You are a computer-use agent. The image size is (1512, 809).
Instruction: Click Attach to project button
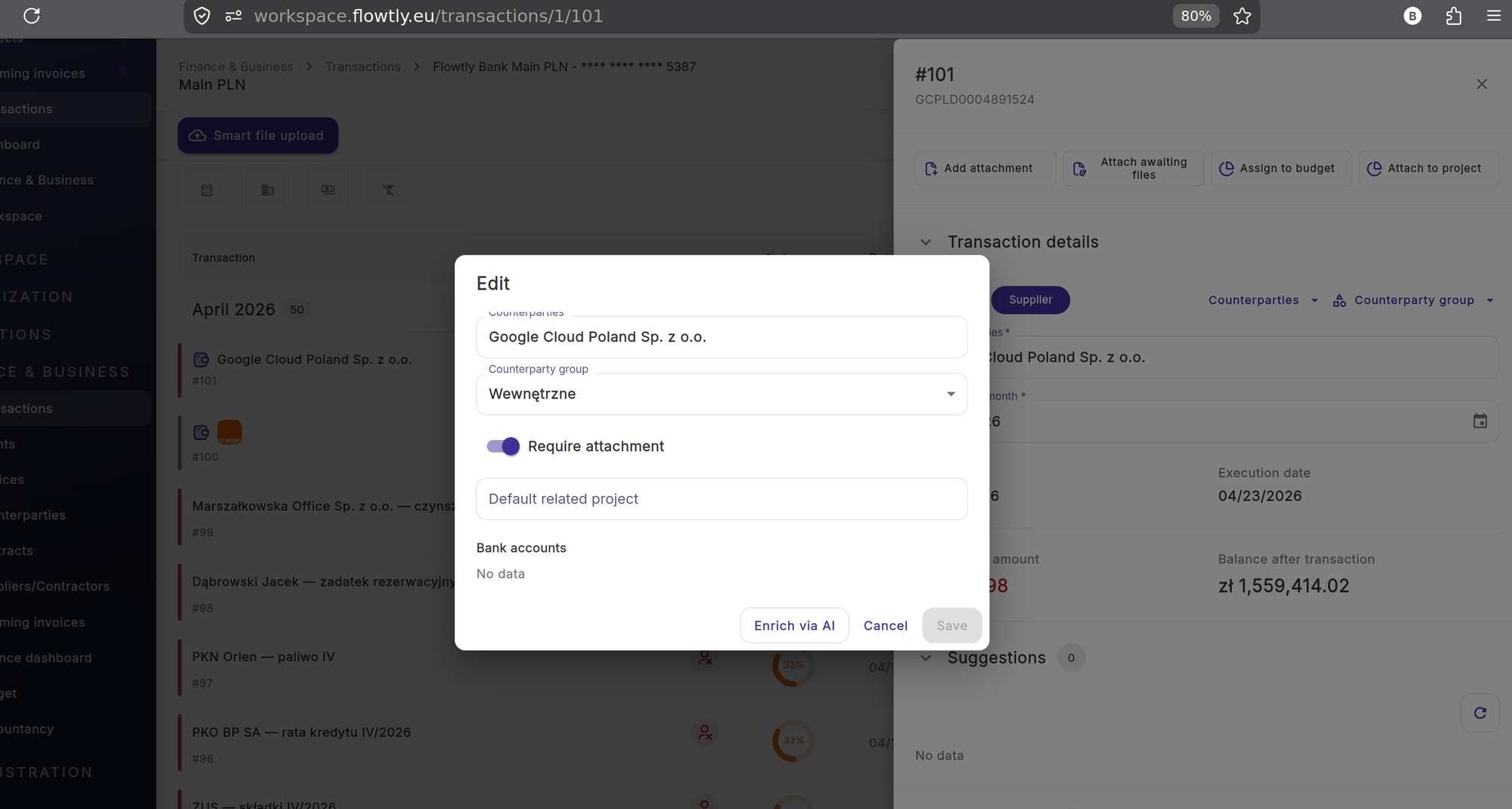1428,168
